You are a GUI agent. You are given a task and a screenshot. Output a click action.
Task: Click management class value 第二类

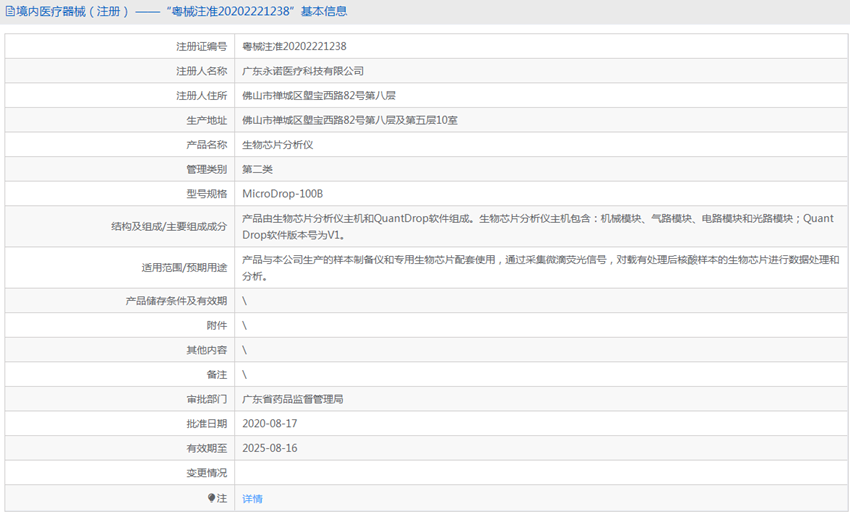click(x=257, y=170)
